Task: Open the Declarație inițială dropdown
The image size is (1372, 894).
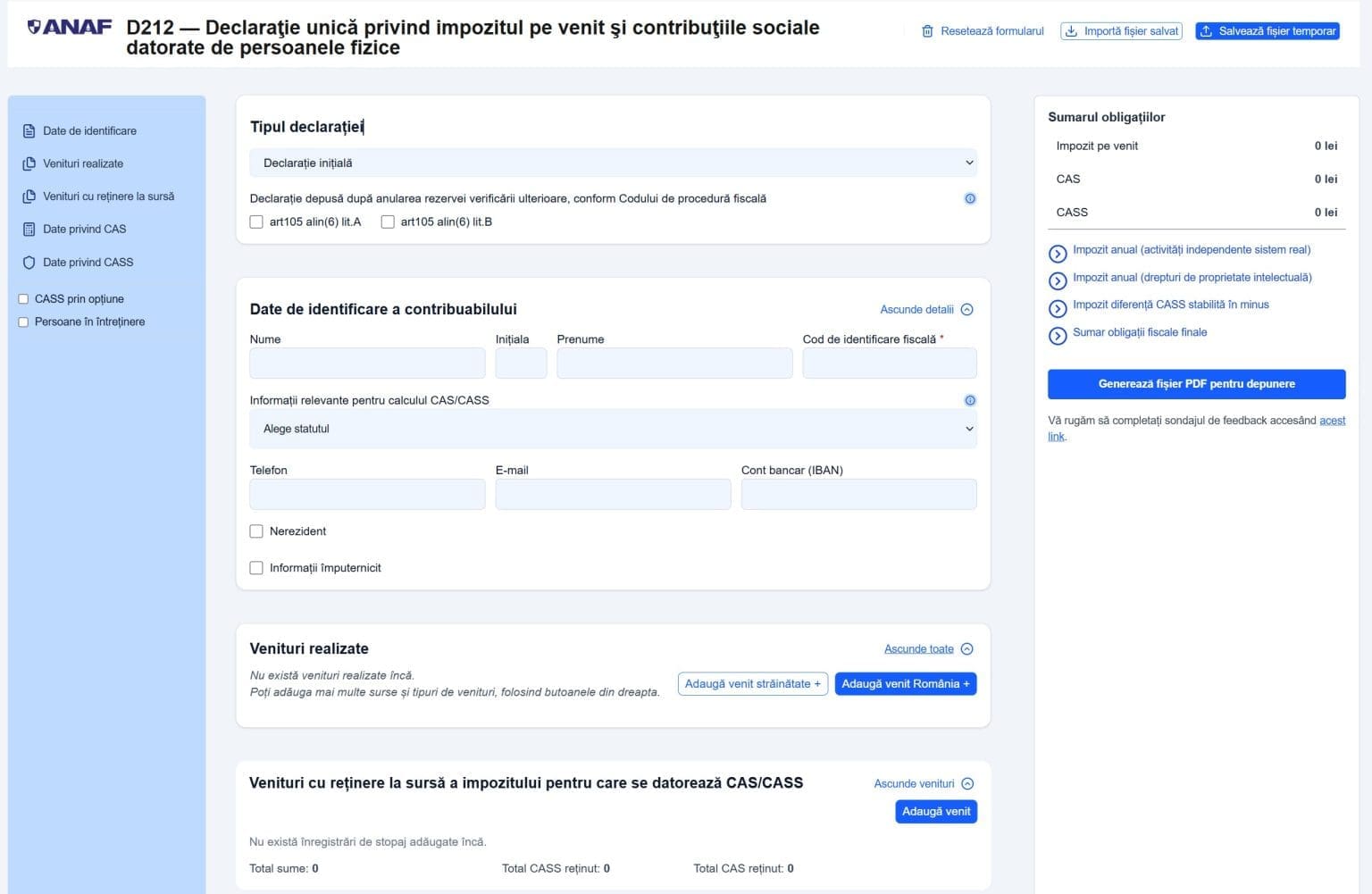Action: 613,163
